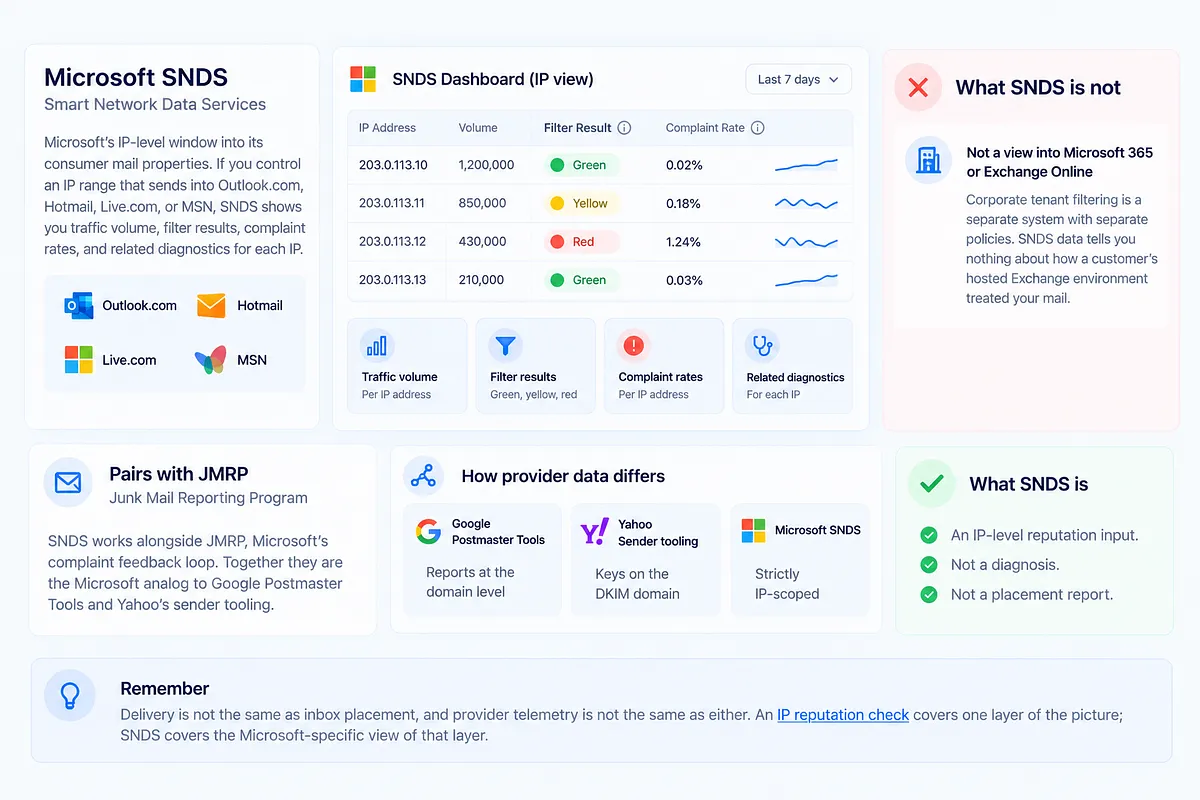Click the Outlook.com icon

point(78,306)
